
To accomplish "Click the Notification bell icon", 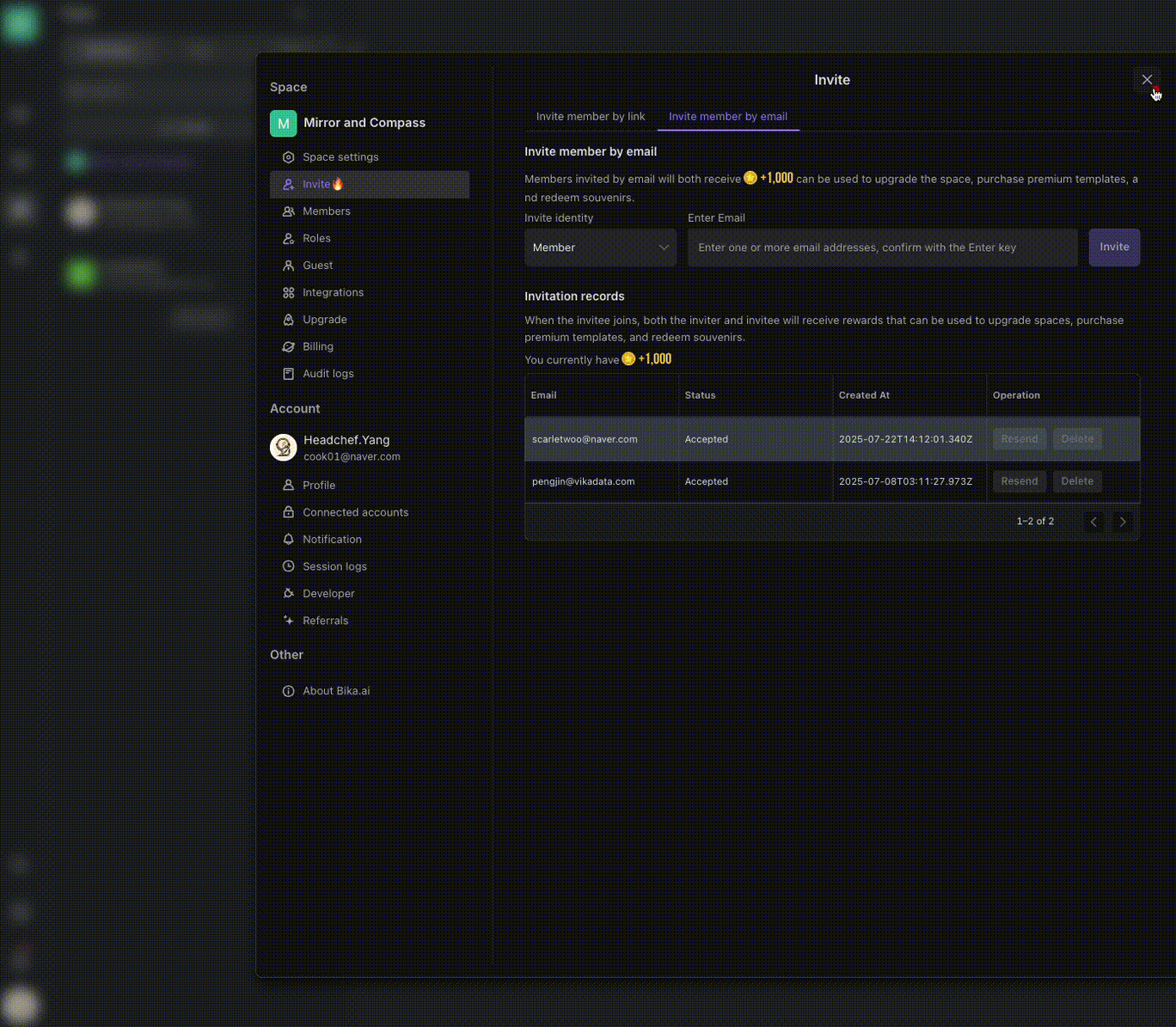I will point(288,540).
